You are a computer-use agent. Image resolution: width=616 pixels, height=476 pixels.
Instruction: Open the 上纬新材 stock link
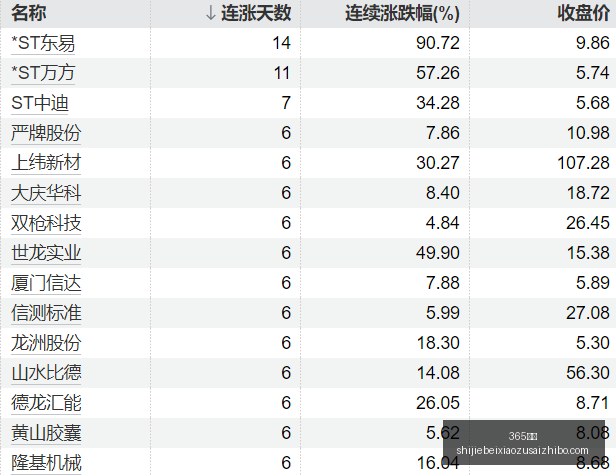pos(46,163)
